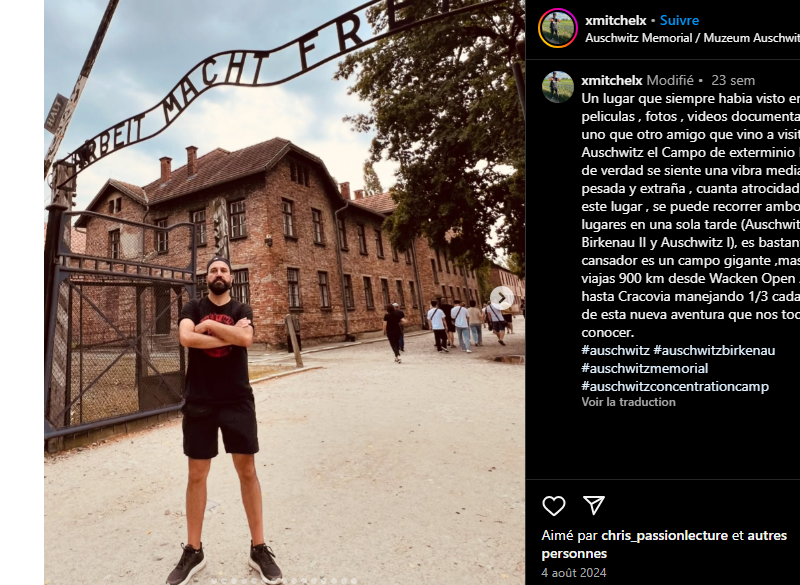Open chris_passionlecture profile
This screenshot has height=585, width=800.
pos(664,536)
